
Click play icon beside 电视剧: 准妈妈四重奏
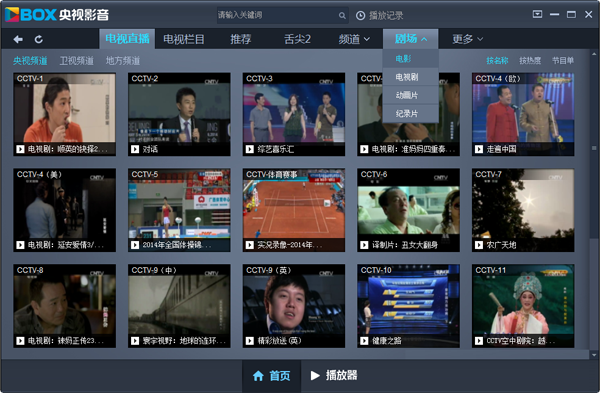click(x=364, y=149)
